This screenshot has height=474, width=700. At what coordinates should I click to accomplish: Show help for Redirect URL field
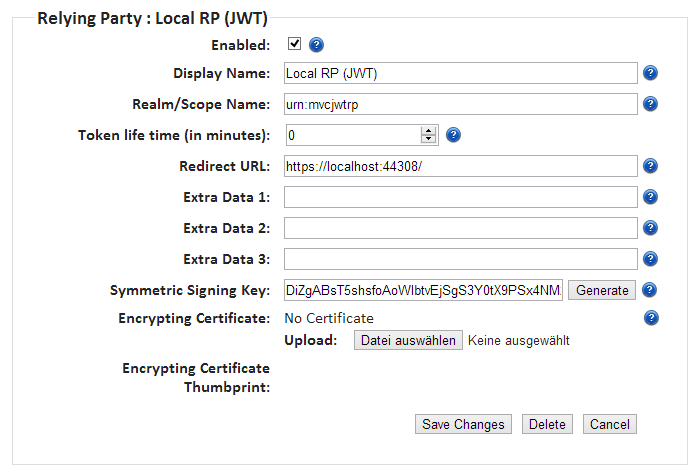click(x=650, y=166)
